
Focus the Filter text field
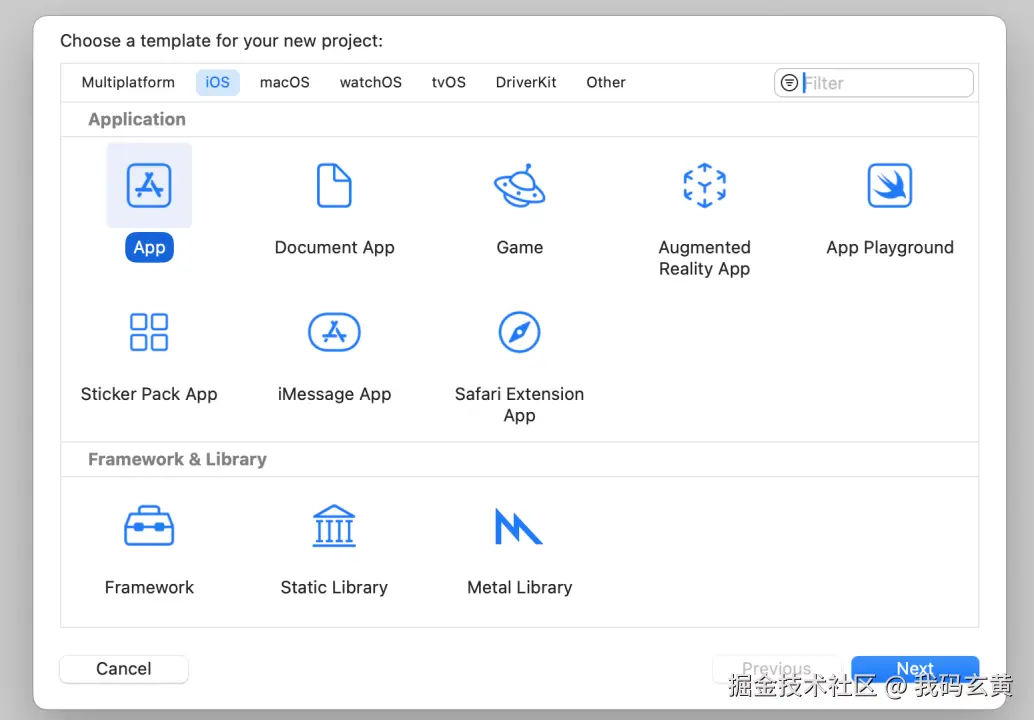(x=874, y=82)
